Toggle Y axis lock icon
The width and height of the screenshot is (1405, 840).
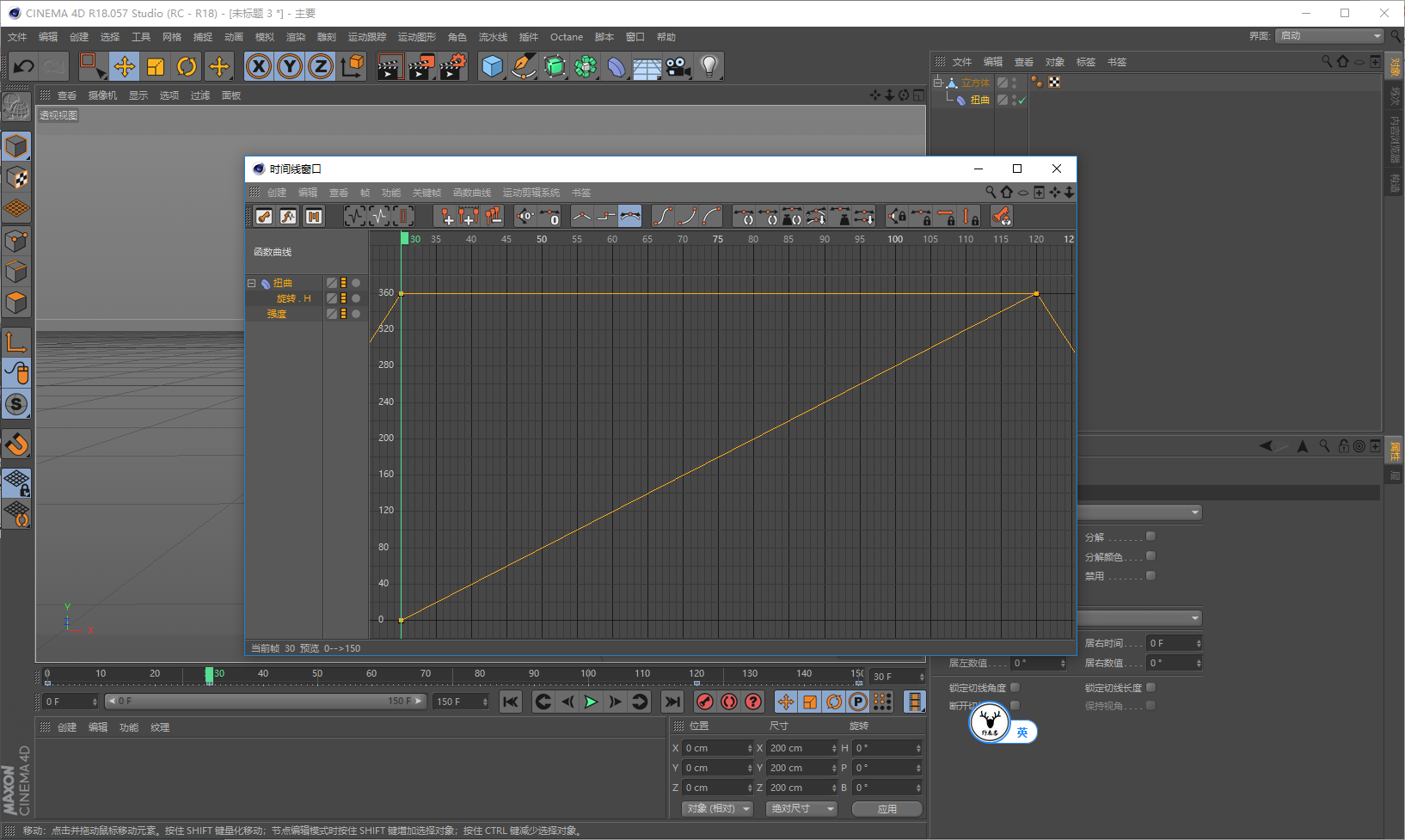click(290, 66)
